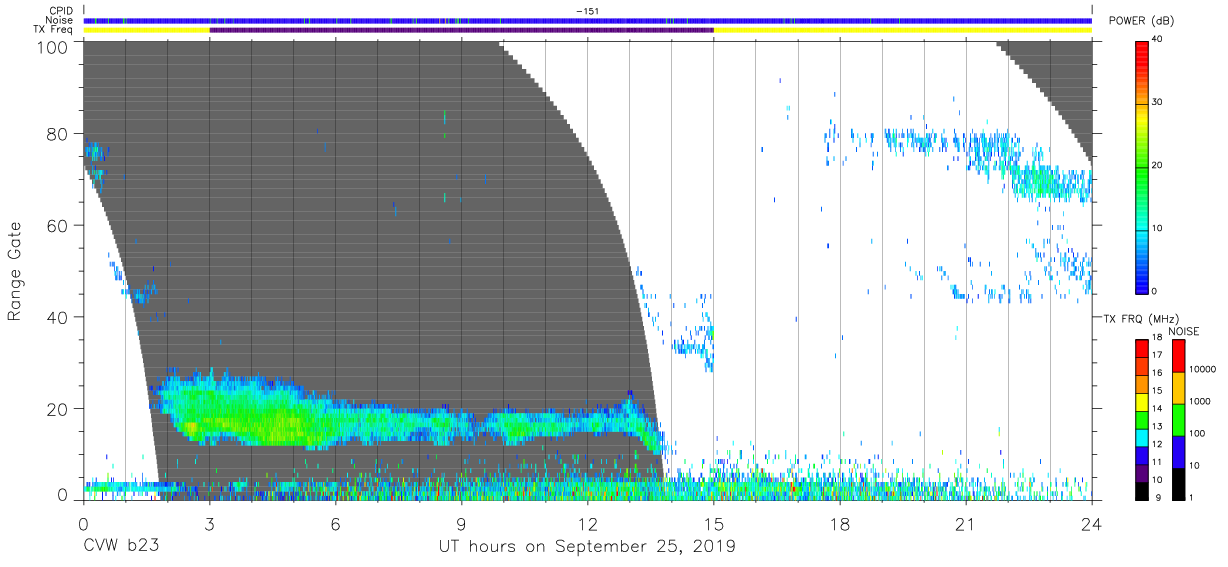Click the 9 tick on the UT hours axis
Viewport: 1228px width, 567px height.
(461, 523)
